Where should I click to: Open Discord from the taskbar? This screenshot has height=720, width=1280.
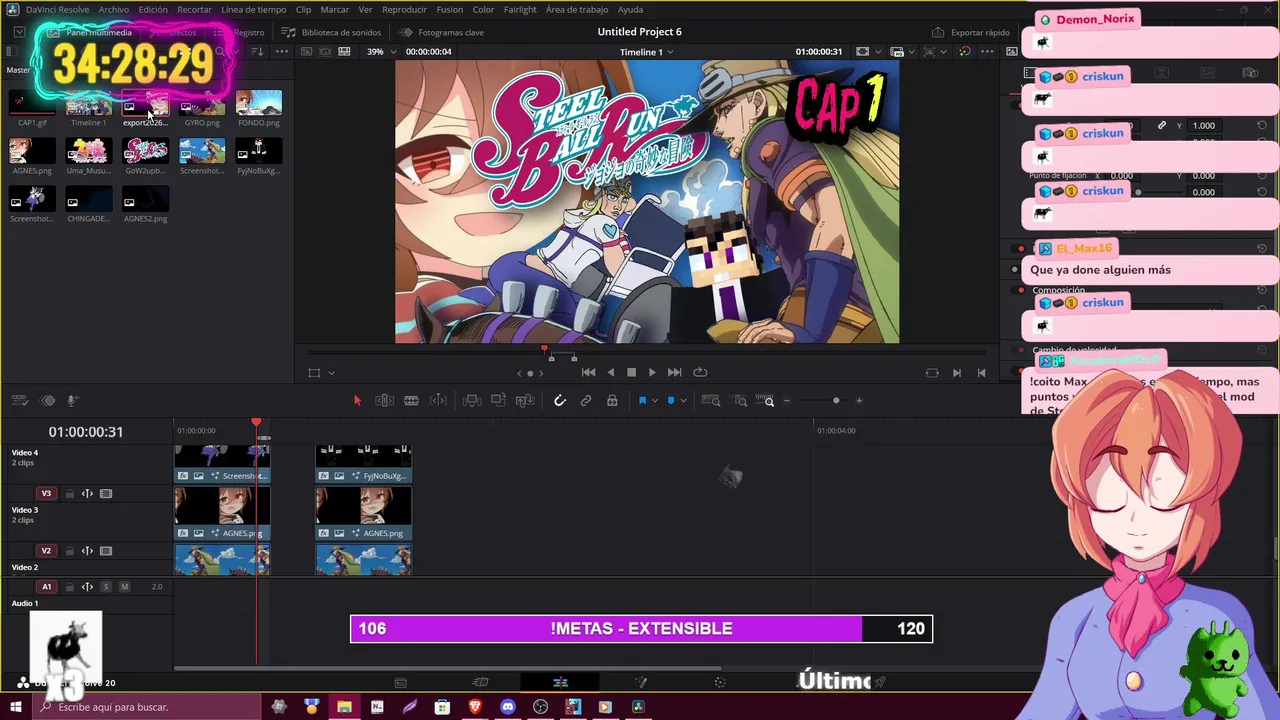[x=508, y=707]
